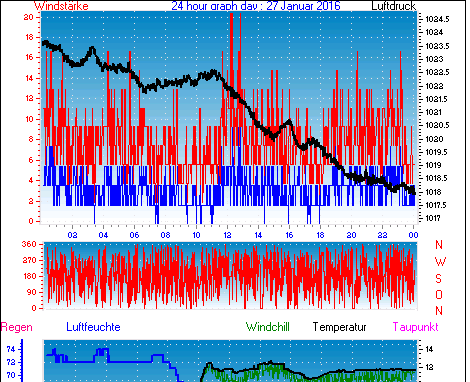Click the pink Regen legend label
The width and height of the screenshot is (470, 382).
(x=17, y=327)
